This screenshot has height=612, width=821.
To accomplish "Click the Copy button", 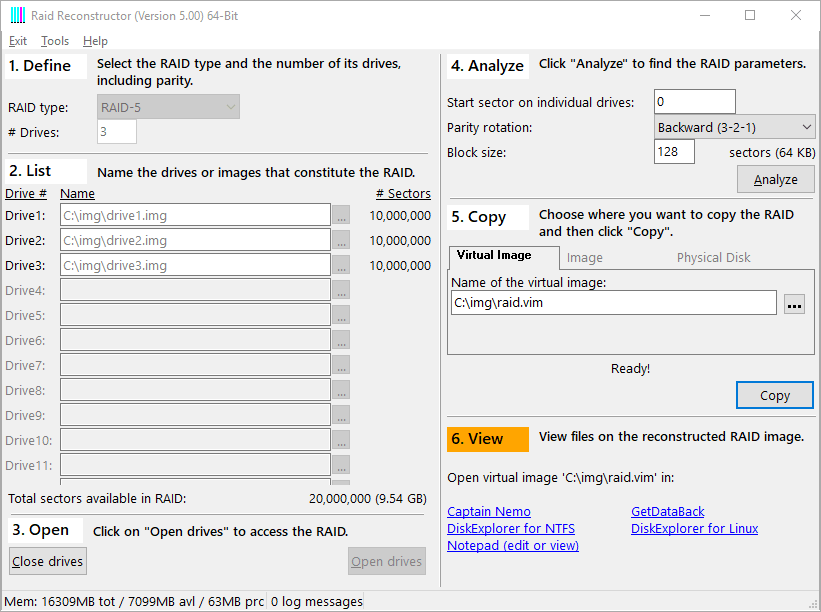I will click(x=774, y=395).
